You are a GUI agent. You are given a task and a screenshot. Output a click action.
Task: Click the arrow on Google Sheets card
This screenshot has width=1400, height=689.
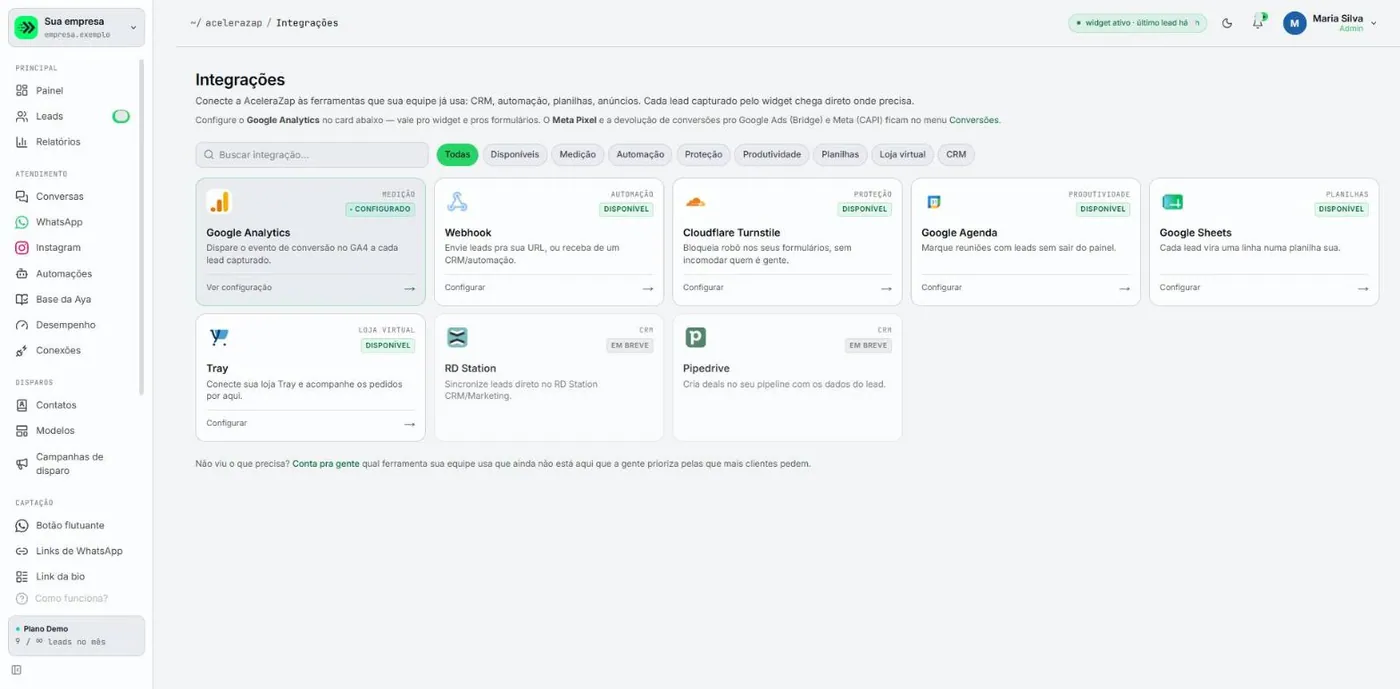(1362, 288)
